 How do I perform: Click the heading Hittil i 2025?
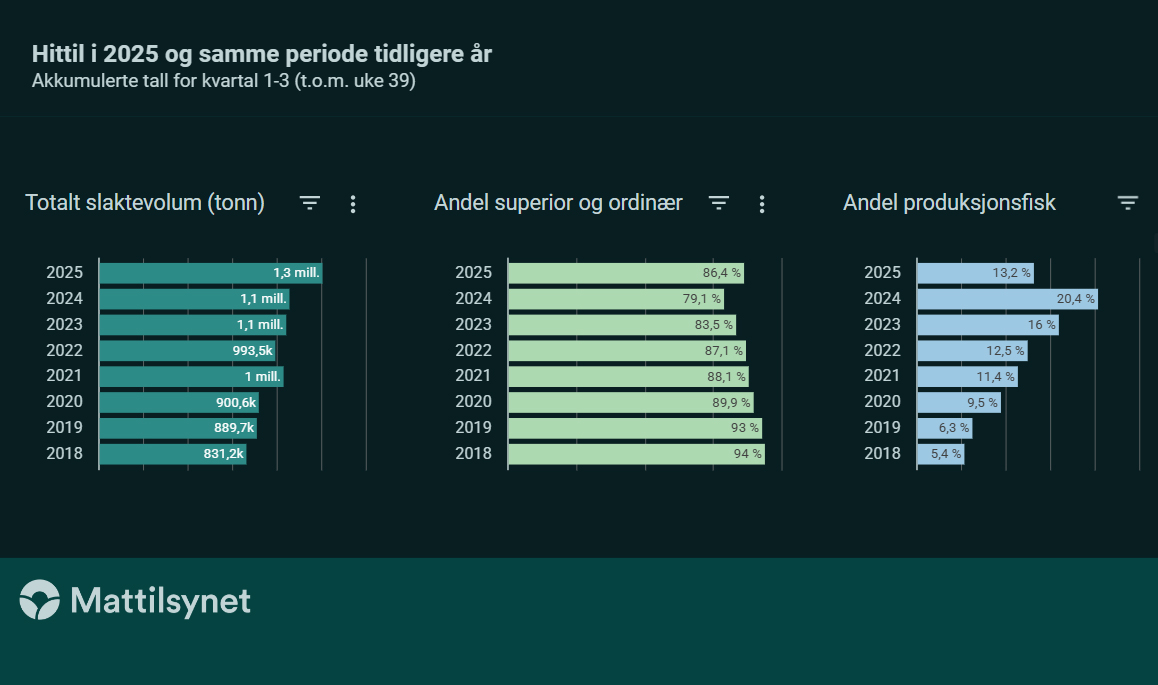pyautogui.click(x=261, y=54)
